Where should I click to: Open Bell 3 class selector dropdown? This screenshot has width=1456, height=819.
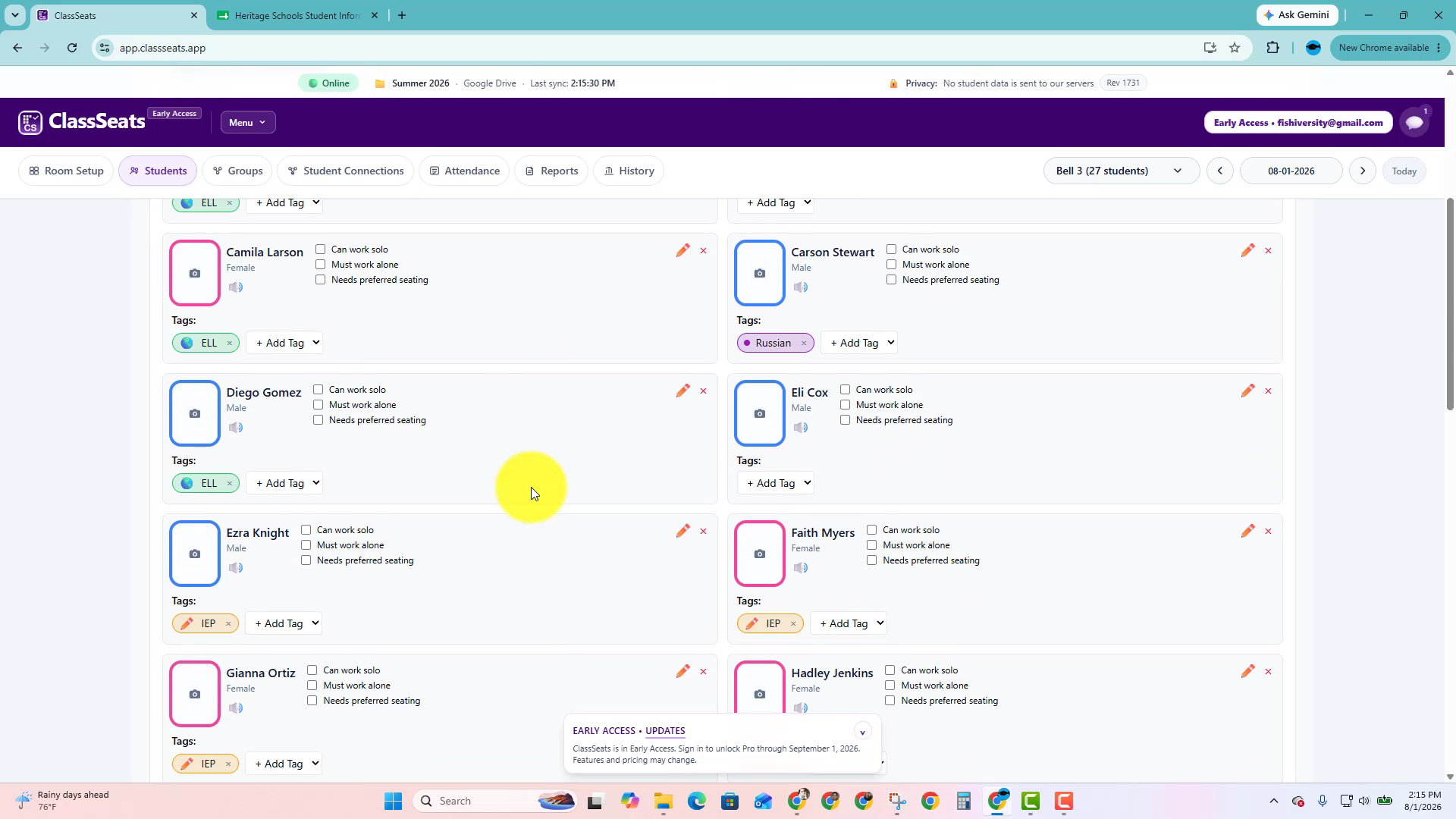[1122, 171]
